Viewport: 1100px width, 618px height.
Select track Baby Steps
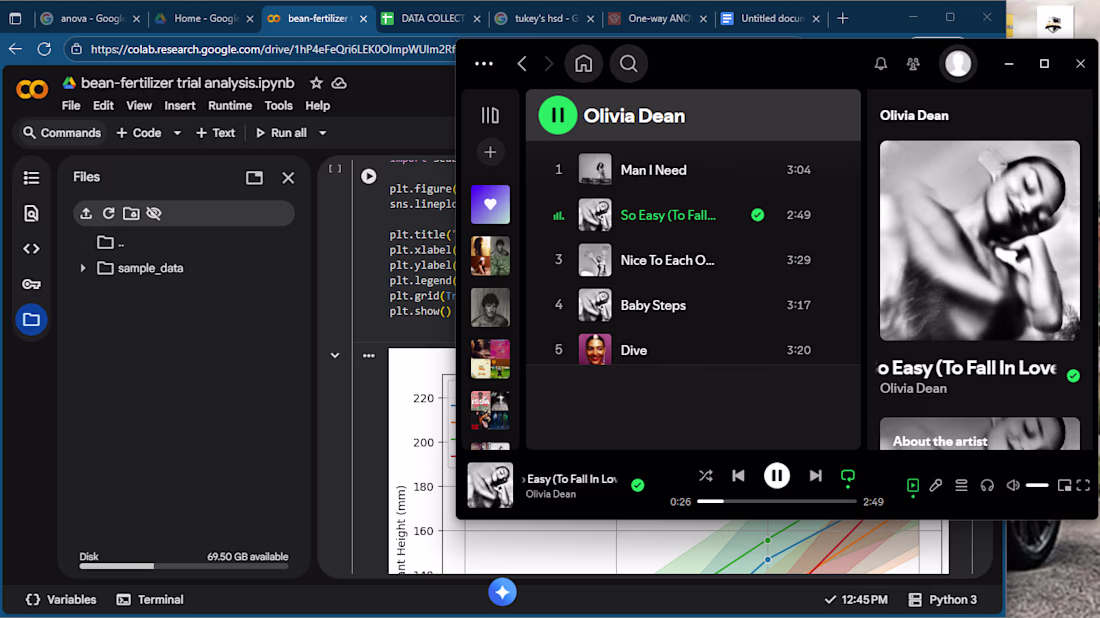click(652, 305)
